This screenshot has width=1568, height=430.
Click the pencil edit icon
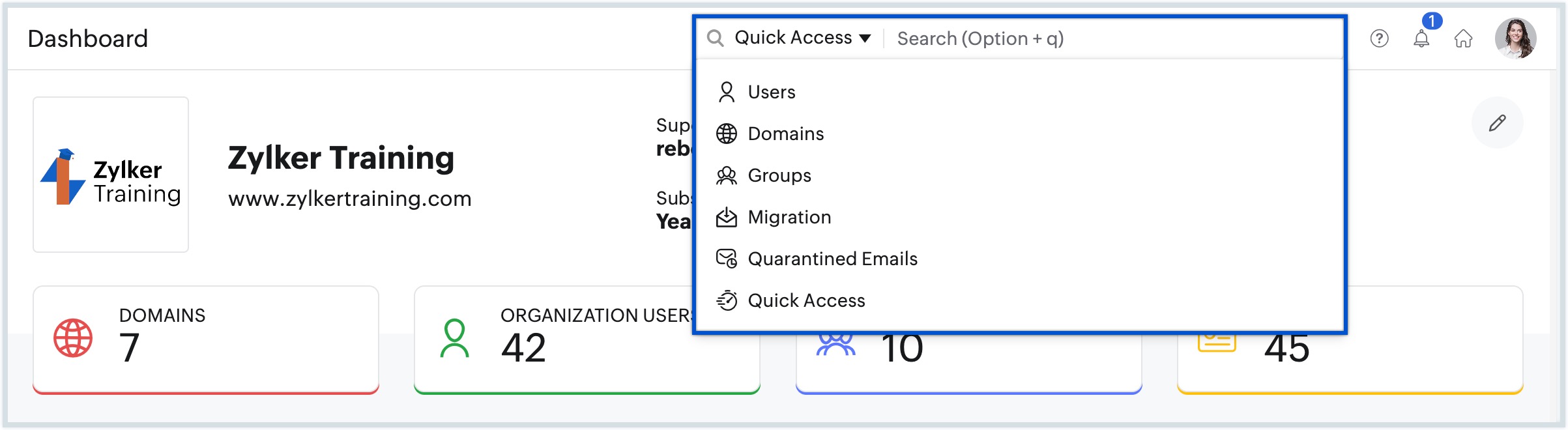(1497, 122)
